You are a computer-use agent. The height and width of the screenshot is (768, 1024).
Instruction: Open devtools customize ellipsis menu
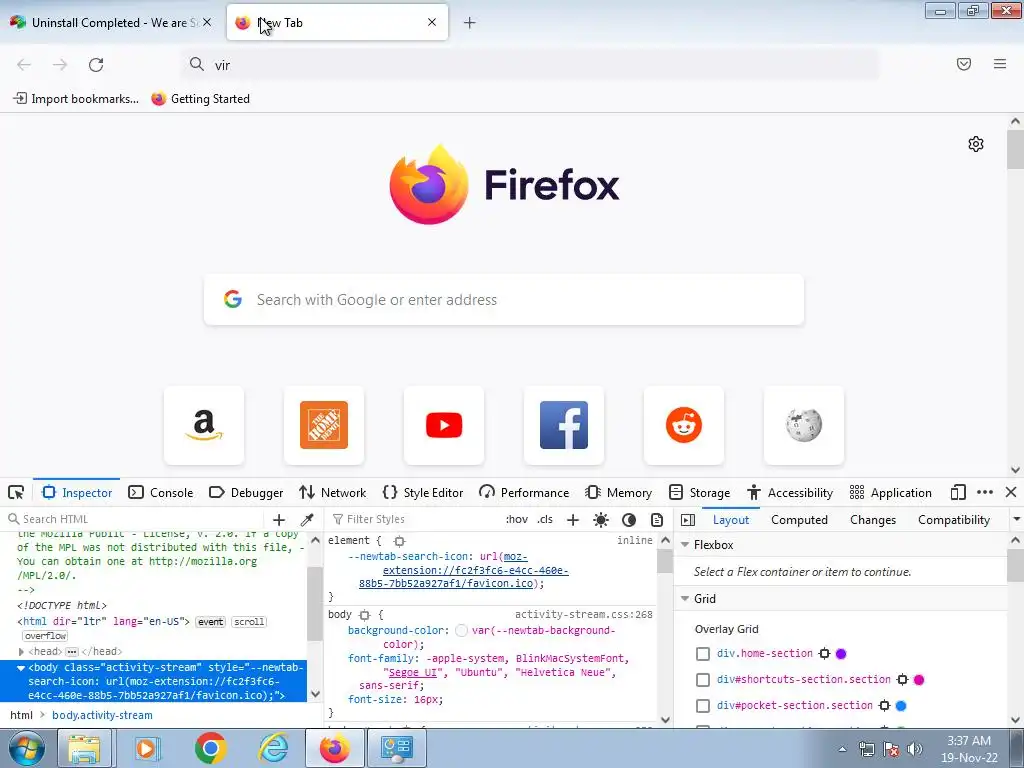click(x=985, y=492)
